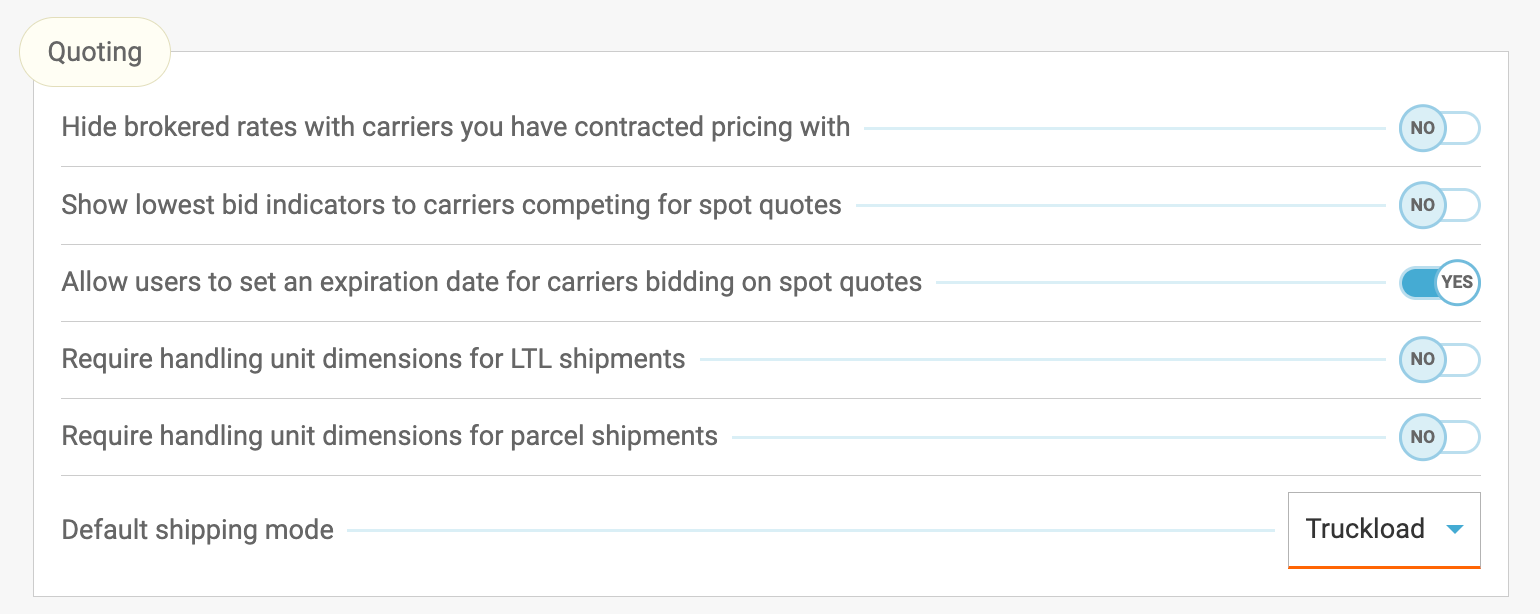Viewport: 1540px width, 614px height.
Task: Click the blue caret beside Truckload
Action: pyautogui.click(x=1455, y=530)
